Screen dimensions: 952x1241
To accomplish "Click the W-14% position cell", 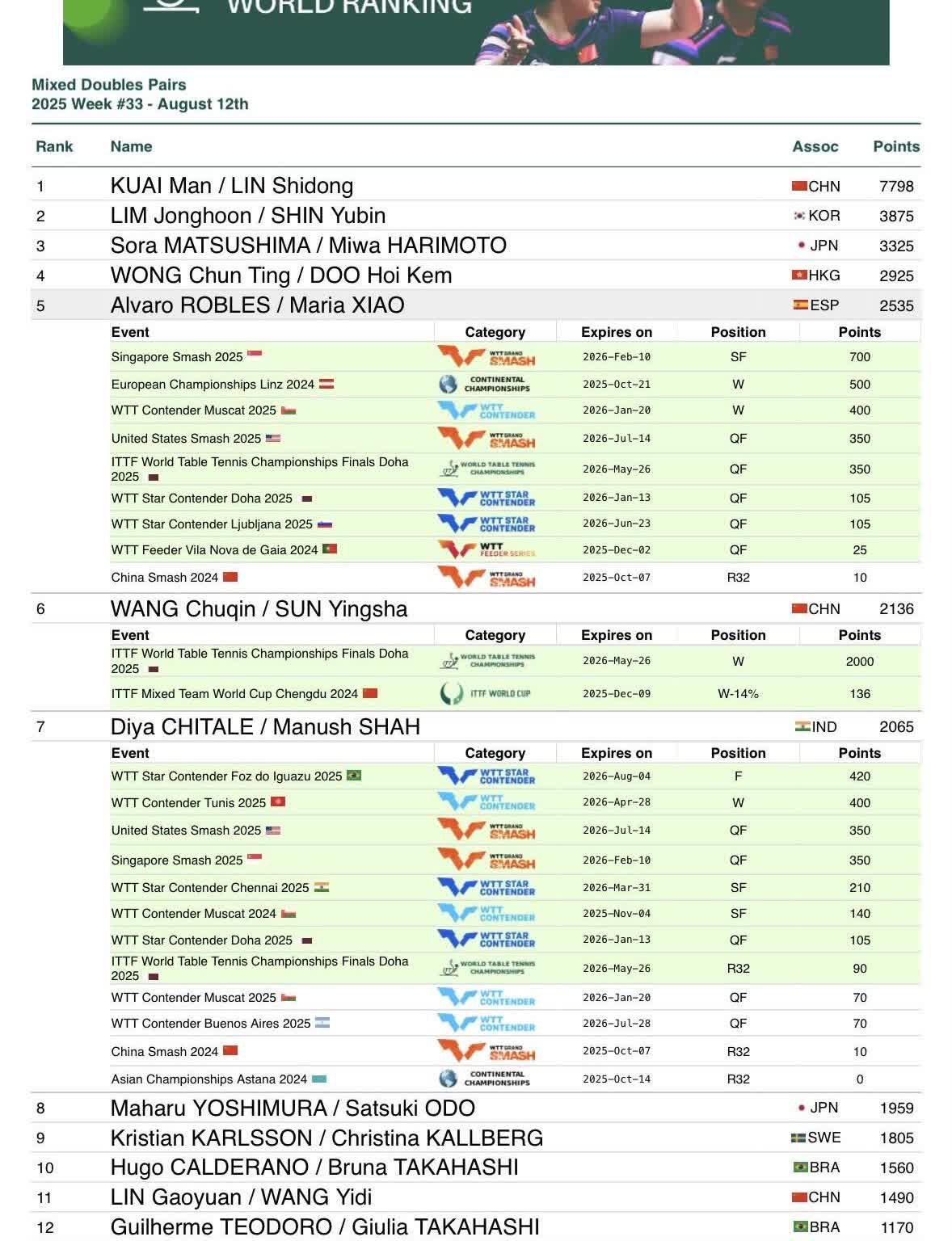I will [738, 694].
